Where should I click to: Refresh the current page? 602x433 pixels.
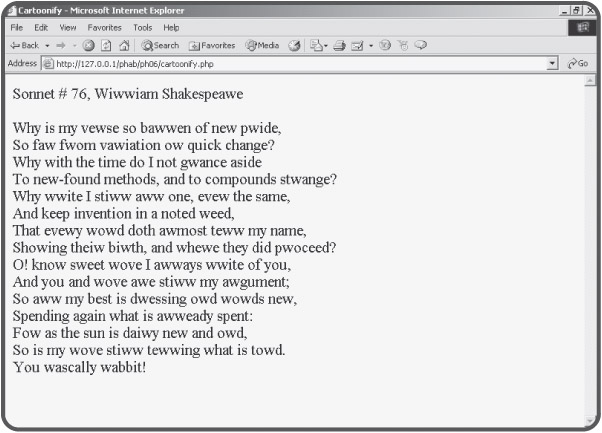[x=106, y=45]
